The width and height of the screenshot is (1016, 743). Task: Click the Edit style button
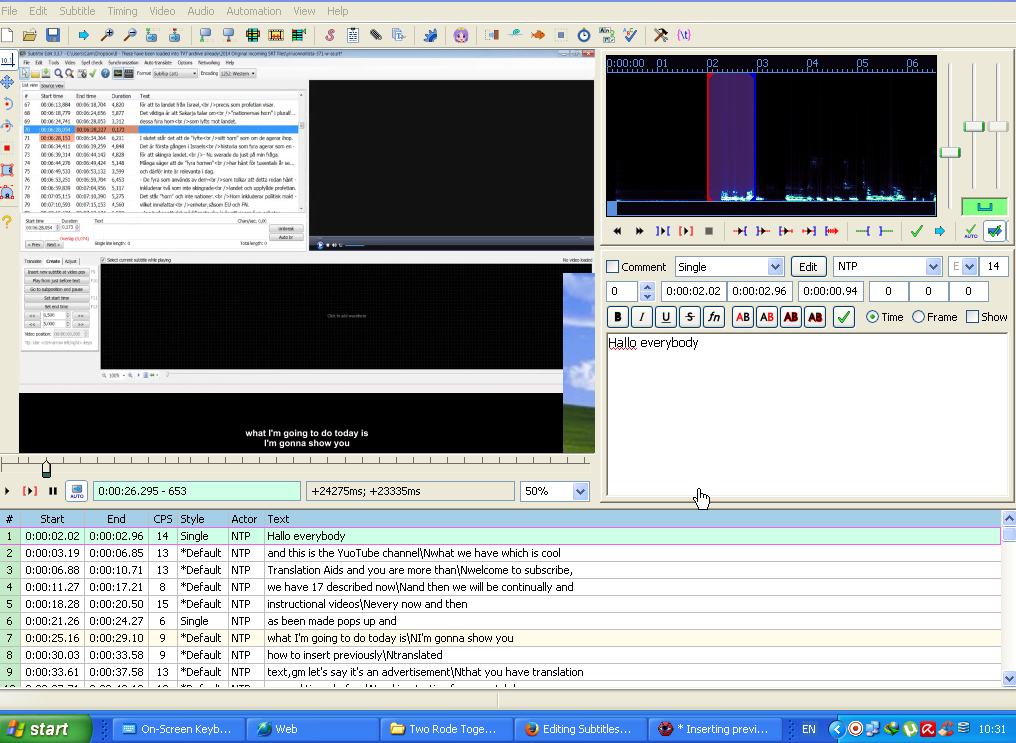(x=808, y=267)
